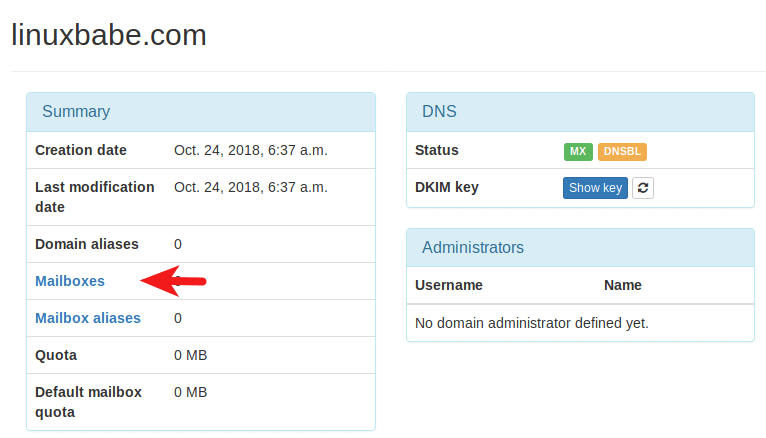Click the DKIM key label
Image resolution: width=766 pixels, height=438 pixels.
click(447, 187)
